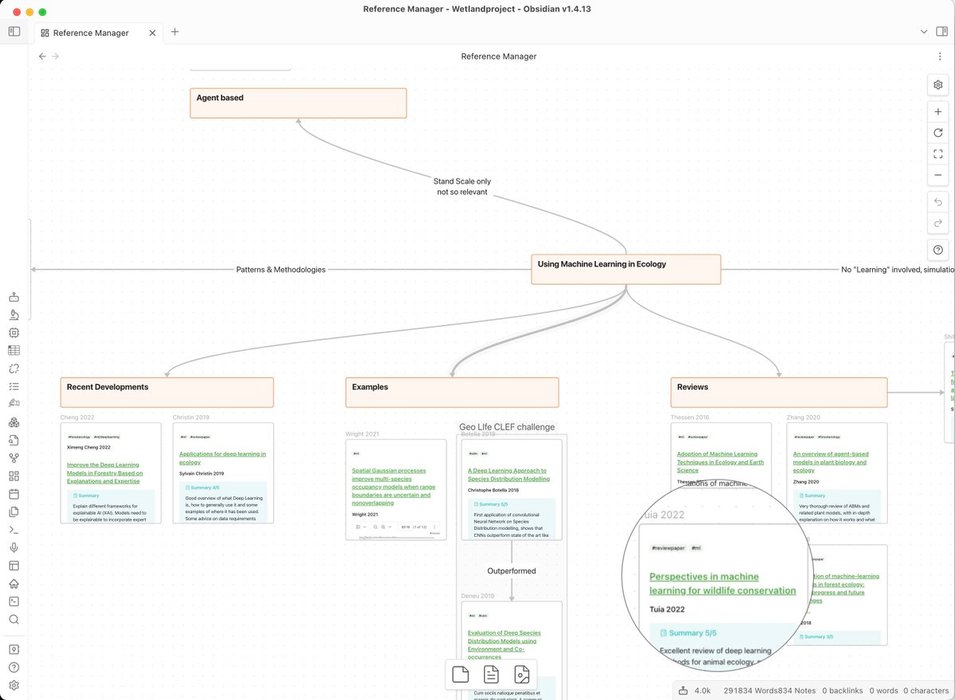The width and height of the screenshot is (955, 700).
Task: Expand the tab list dropdown chevron
Action: pos(923,32)
